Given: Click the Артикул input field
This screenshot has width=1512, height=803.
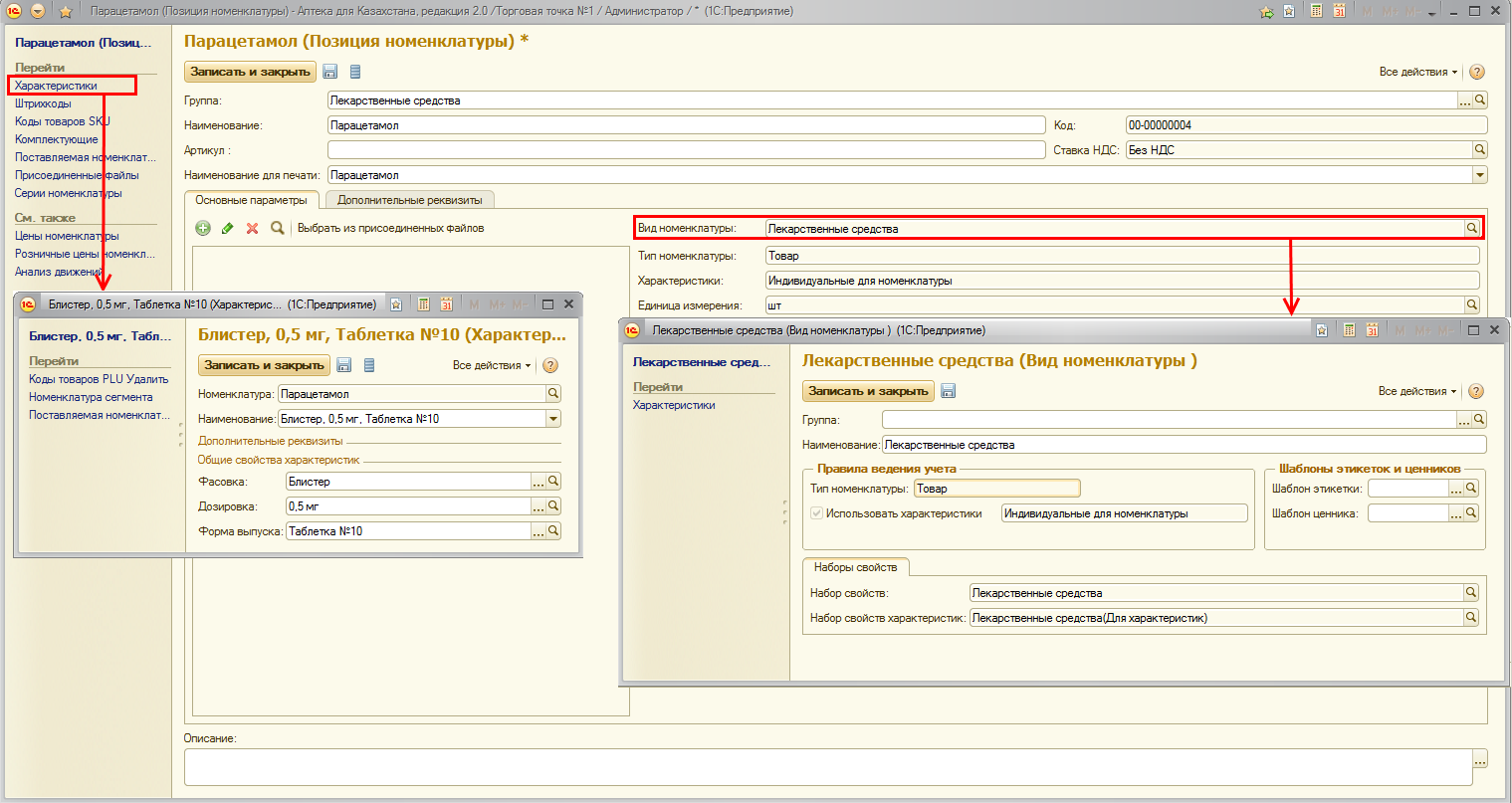Looking at the screenshot, I should 686,150.
